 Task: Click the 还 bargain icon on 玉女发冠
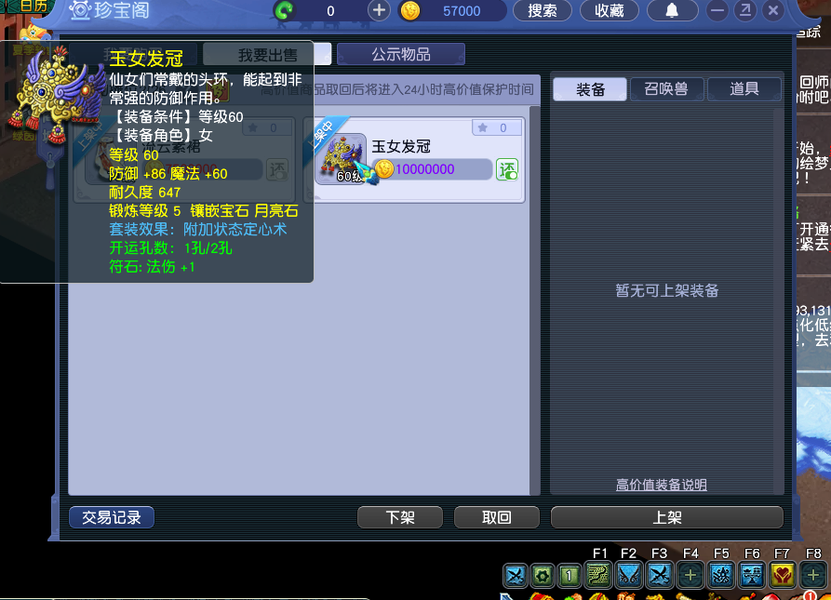[507, 170]
